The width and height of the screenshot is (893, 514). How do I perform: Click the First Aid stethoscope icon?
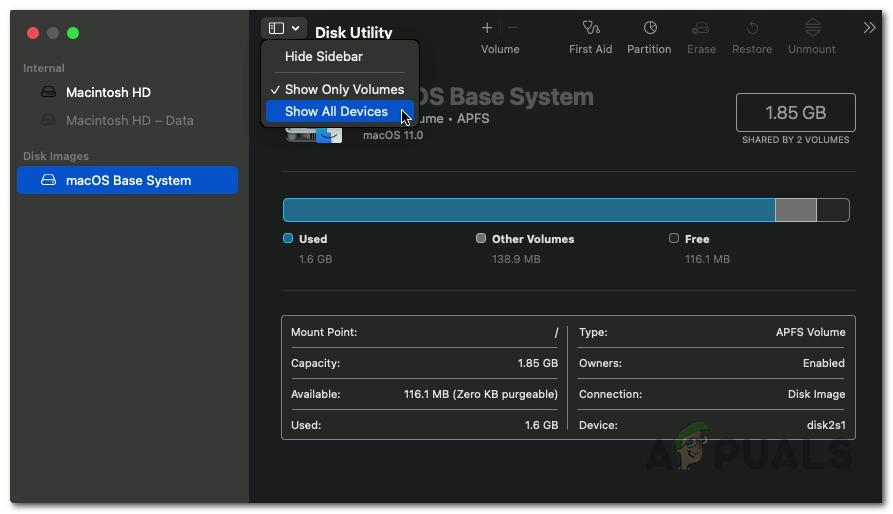click(x=590, y=28)
